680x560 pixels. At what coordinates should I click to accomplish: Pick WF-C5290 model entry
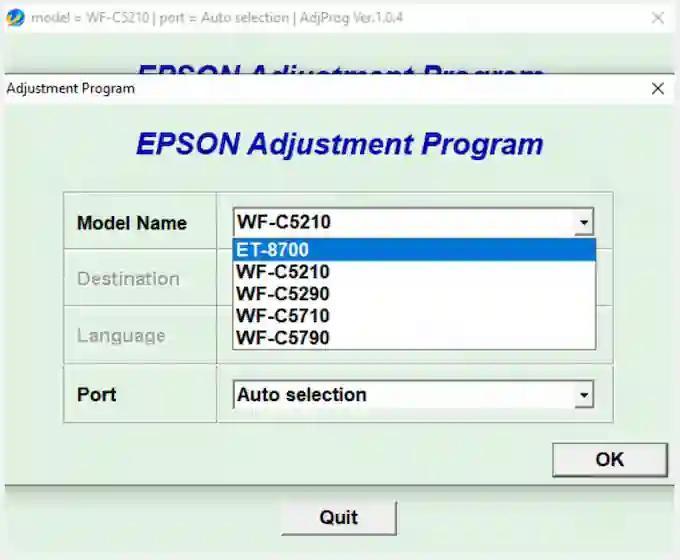tap(414, 294)
